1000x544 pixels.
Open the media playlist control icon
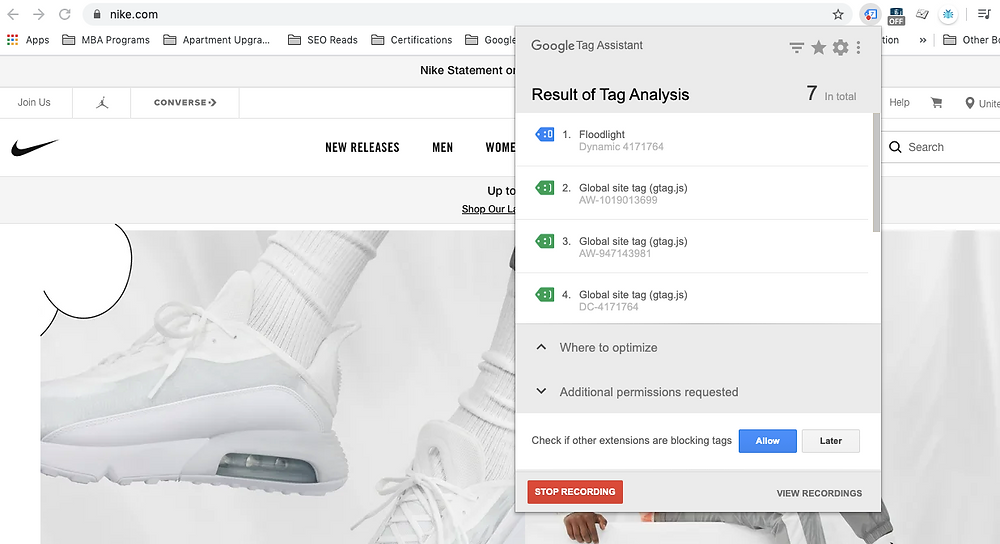[984, 14]
